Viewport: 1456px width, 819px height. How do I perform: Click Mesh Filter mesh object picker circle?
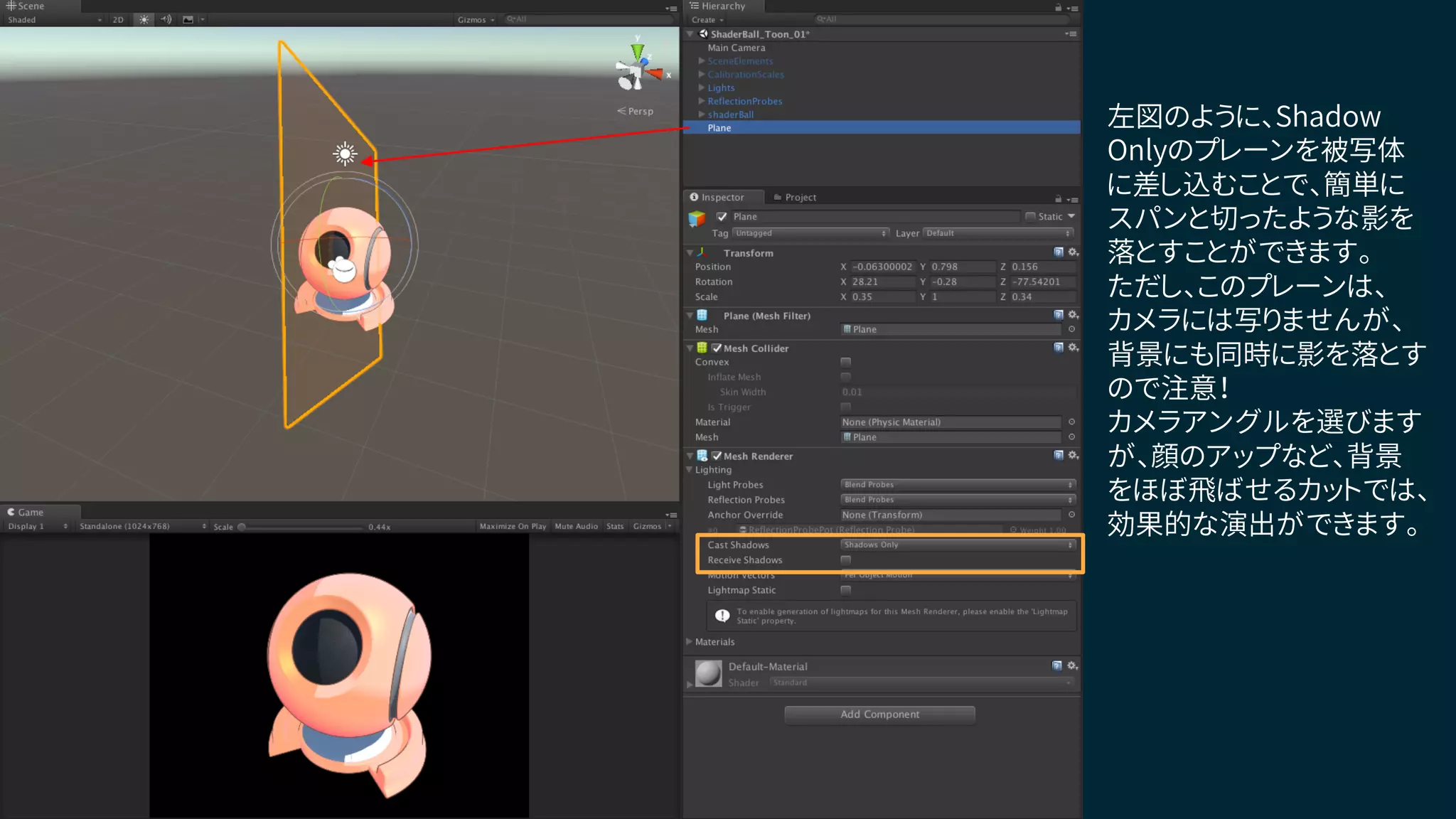pos(1071,329)
